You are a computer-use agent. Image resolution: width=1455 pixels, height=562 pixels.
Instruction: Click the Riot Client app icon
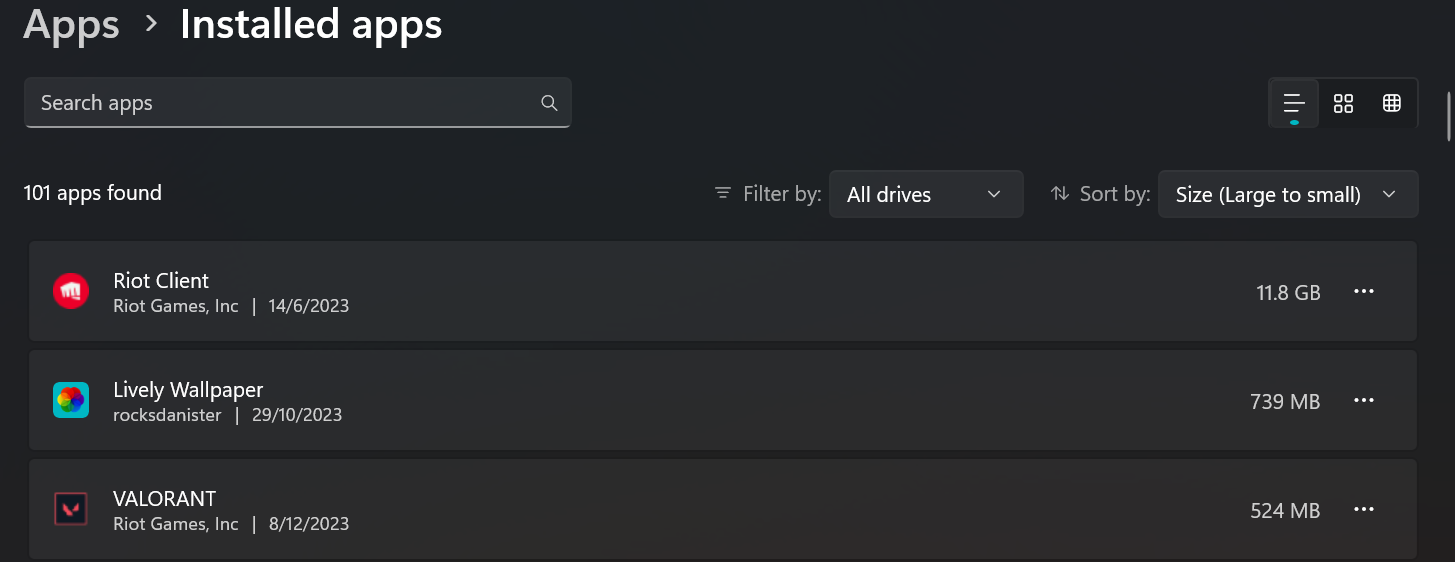pyautogui.click(x=71, y=292)
